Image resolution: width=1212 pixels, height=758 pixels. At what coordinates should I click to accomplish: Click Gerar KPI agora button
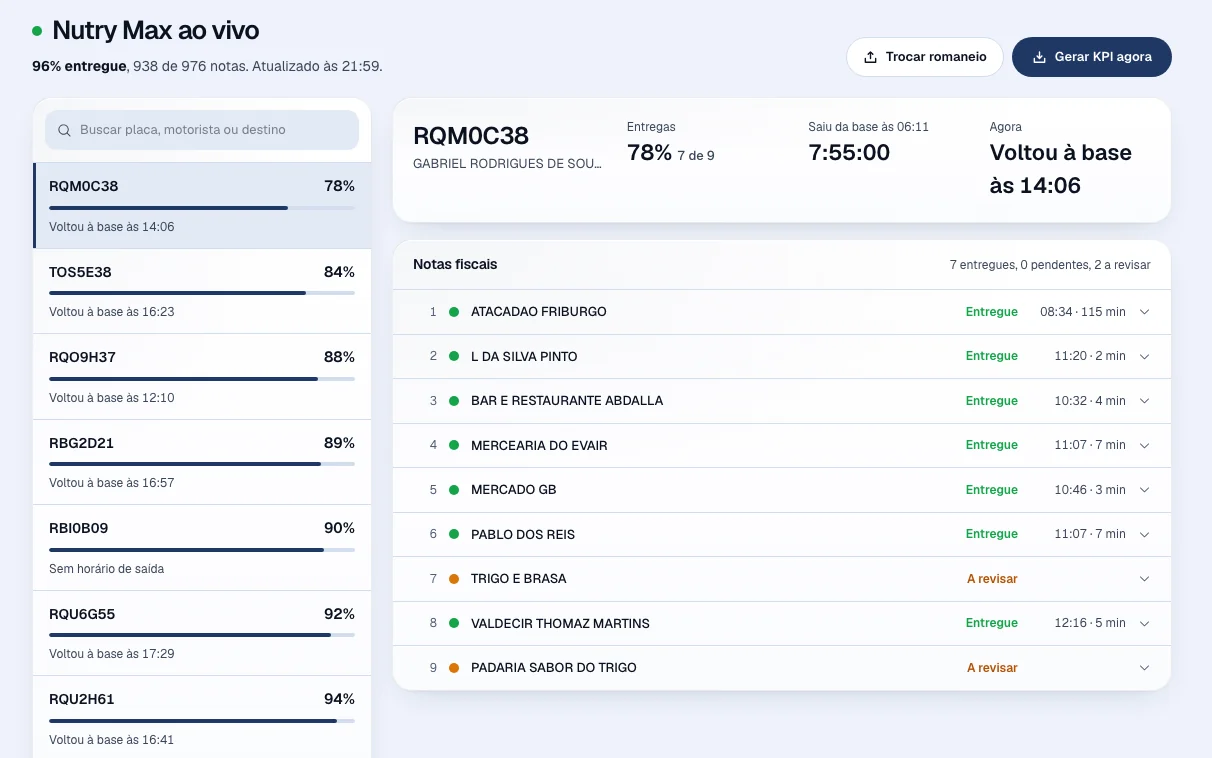pyautogui.click(x=1092, y=57)
